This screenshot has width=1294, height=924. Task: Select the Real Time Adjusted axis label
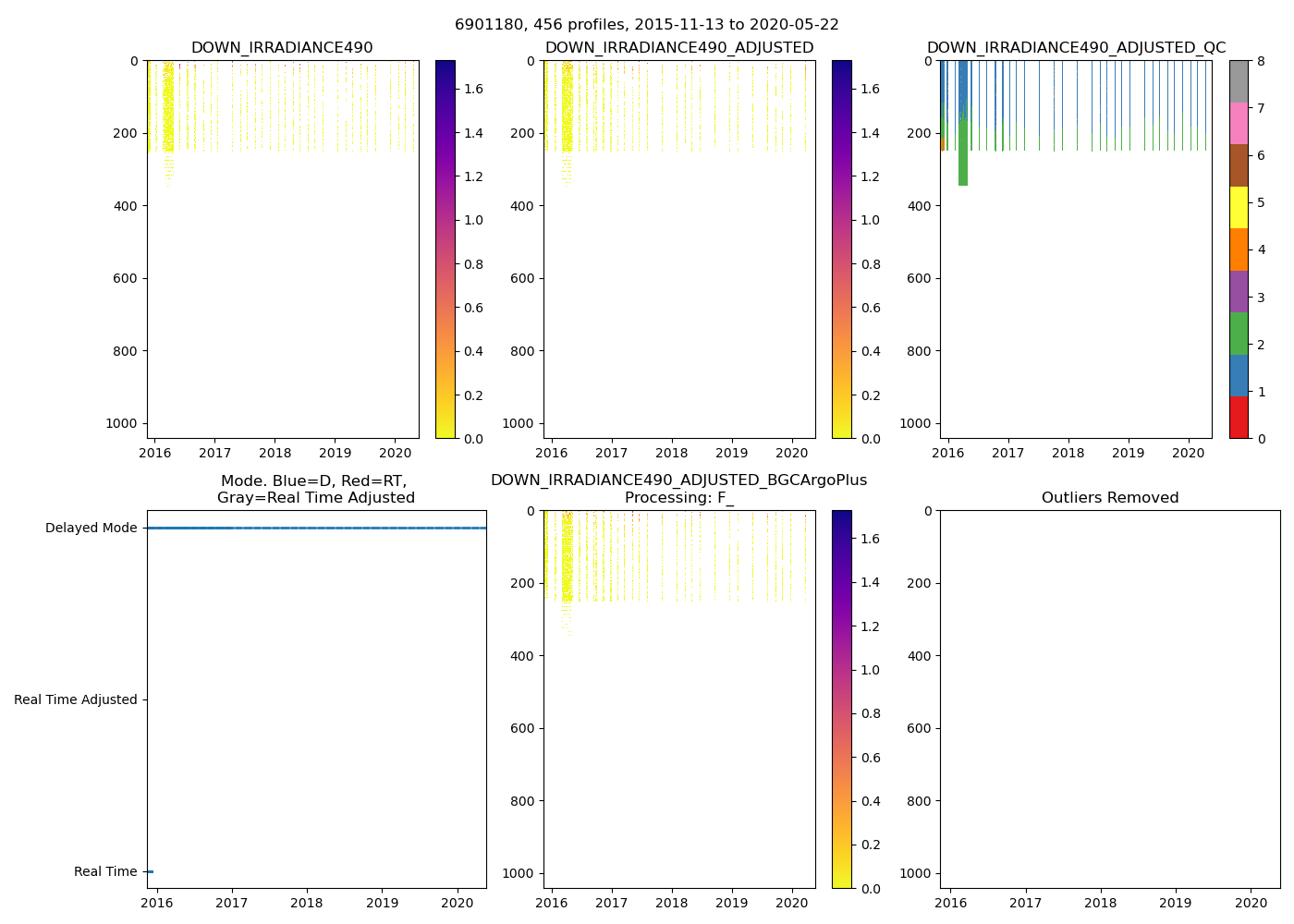tap(76, 700)
